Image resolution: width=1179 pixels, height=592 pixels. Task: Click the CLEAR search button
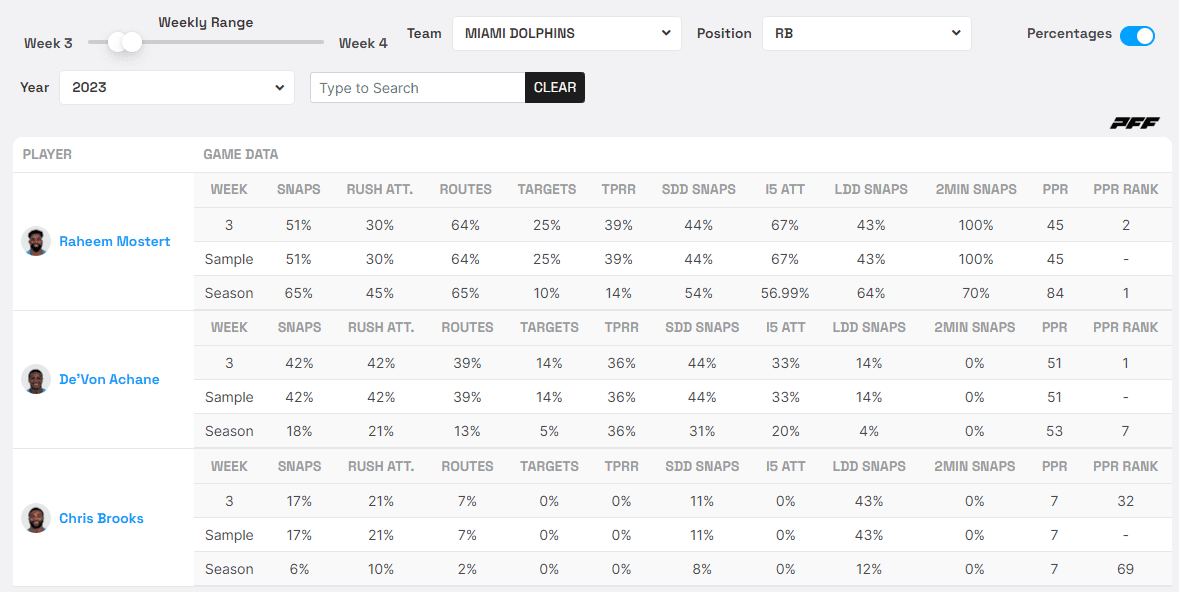(555, 87)
